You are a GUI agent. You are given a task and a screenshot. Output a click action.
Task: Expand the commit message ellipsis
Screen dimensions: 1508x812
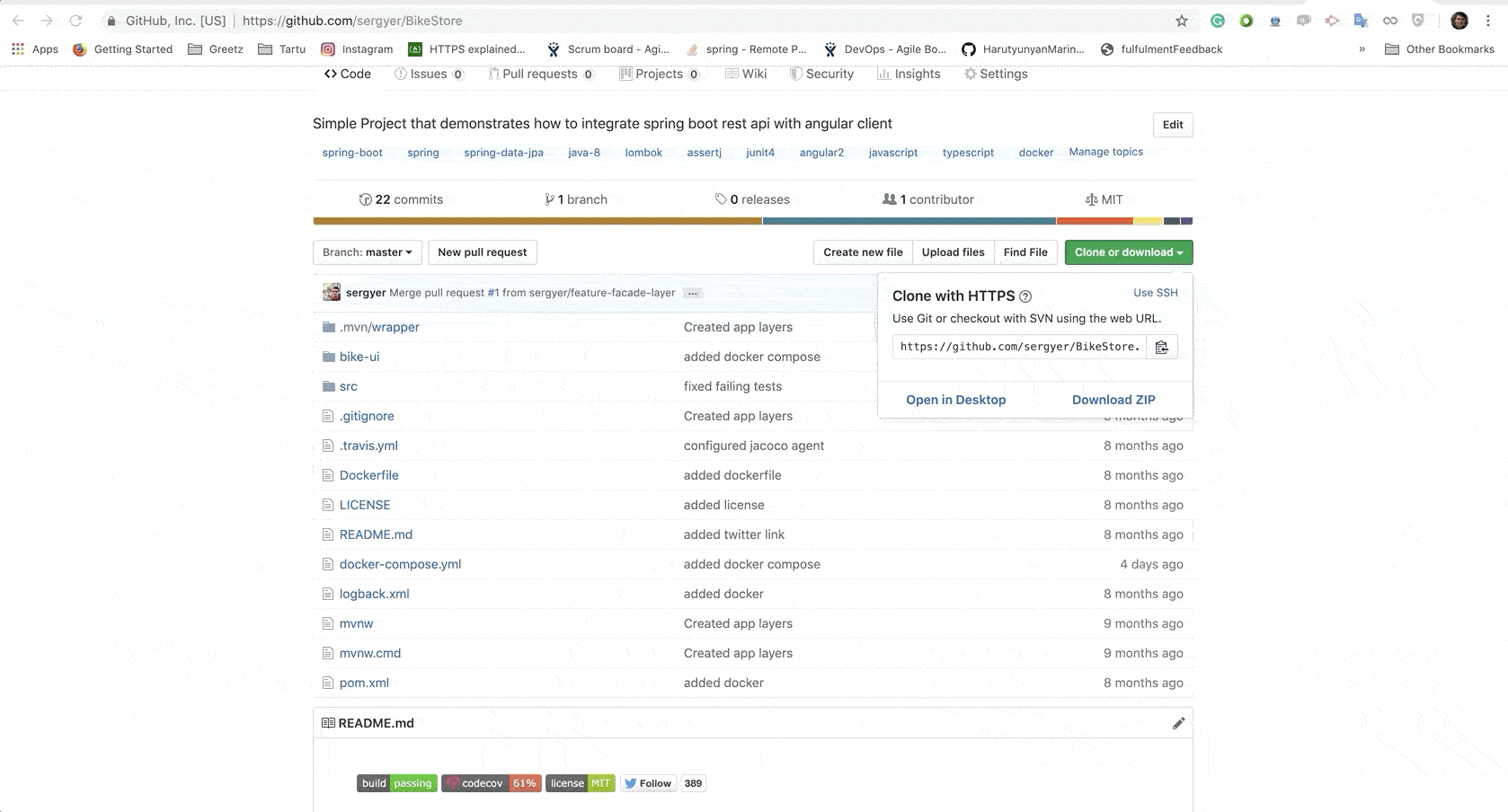click(692, 293)
